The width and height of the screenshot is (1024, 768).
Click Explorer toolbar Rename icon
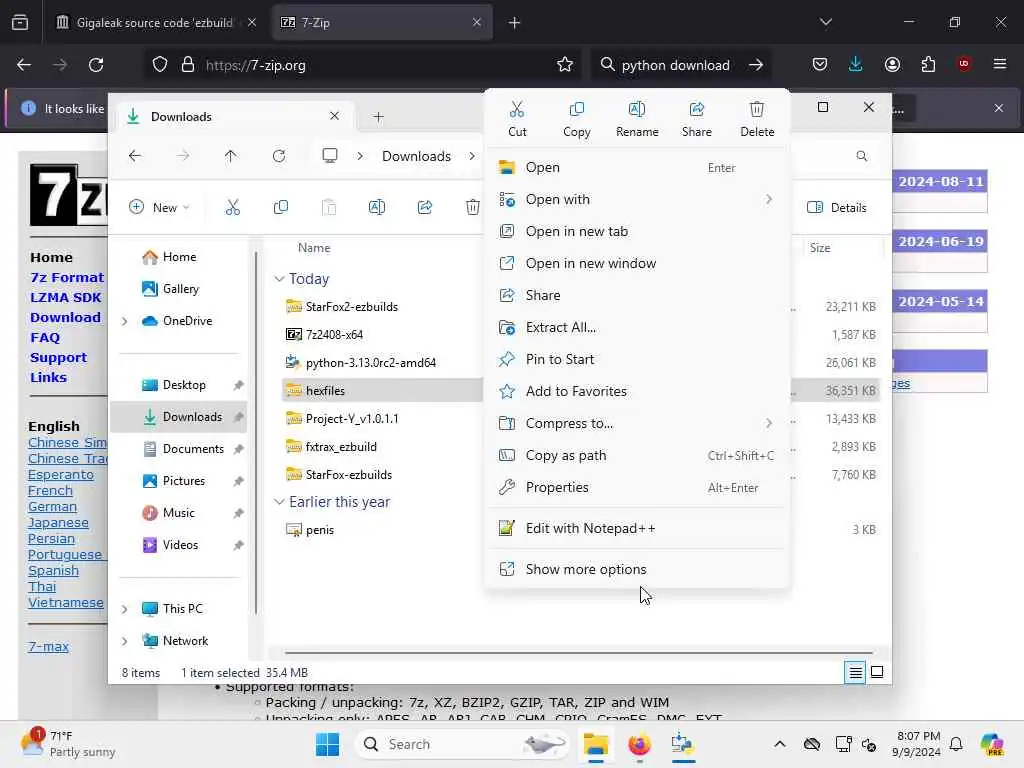(x=377, y=208)
